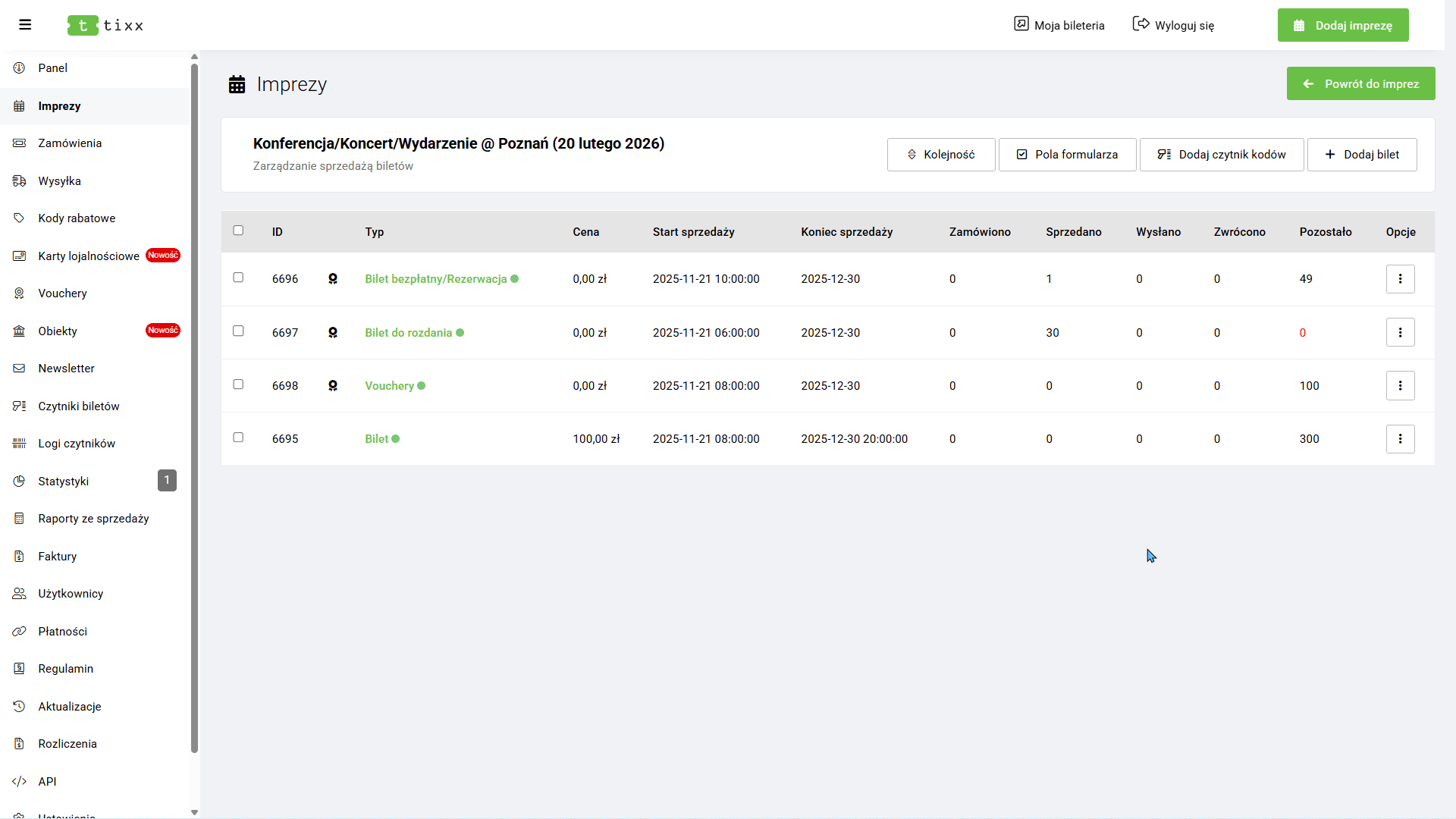Open three-dot options for ticket 6695
This screenshot has width=1456, height=819.
tap(1400, 439)
